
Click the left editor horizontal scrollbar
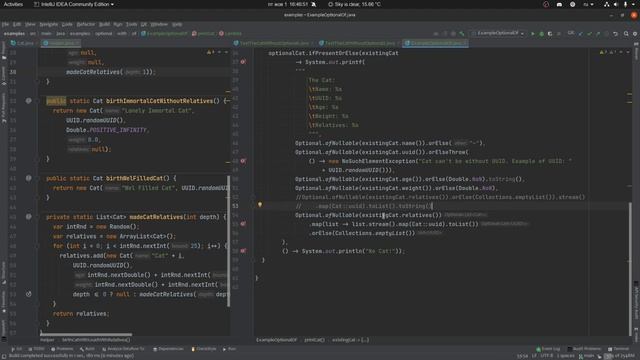[x=86, y=334]
